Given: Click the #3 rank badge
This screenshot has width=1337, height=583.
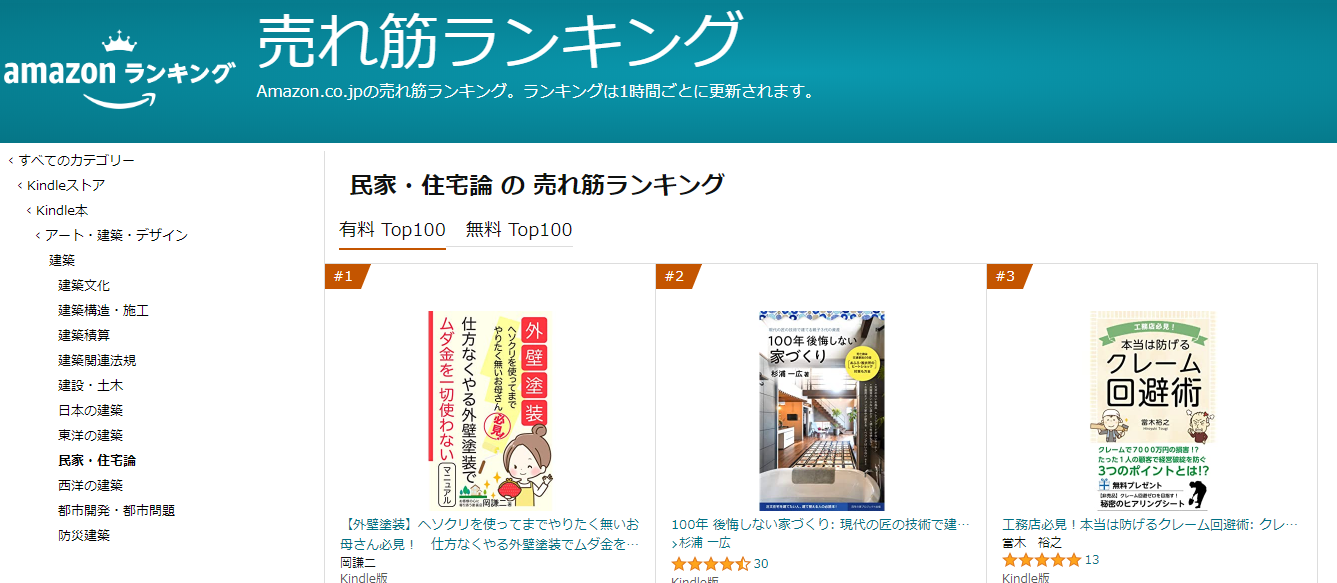Looking at the screenshot, I should [x=1008, y=276].
